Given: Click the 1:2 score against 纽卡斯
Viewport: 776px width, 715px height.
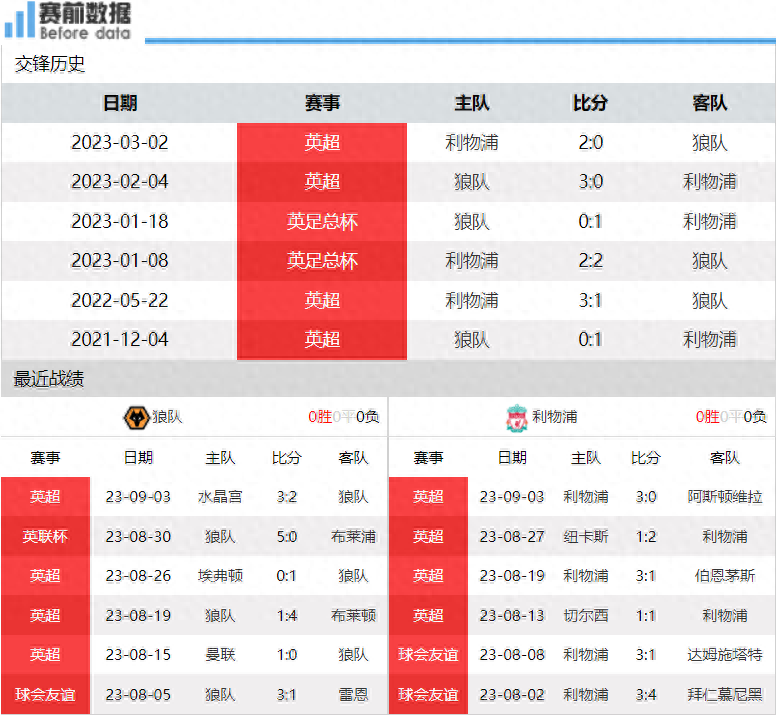Looking at the screenshot, I should (x=646, y=536).
